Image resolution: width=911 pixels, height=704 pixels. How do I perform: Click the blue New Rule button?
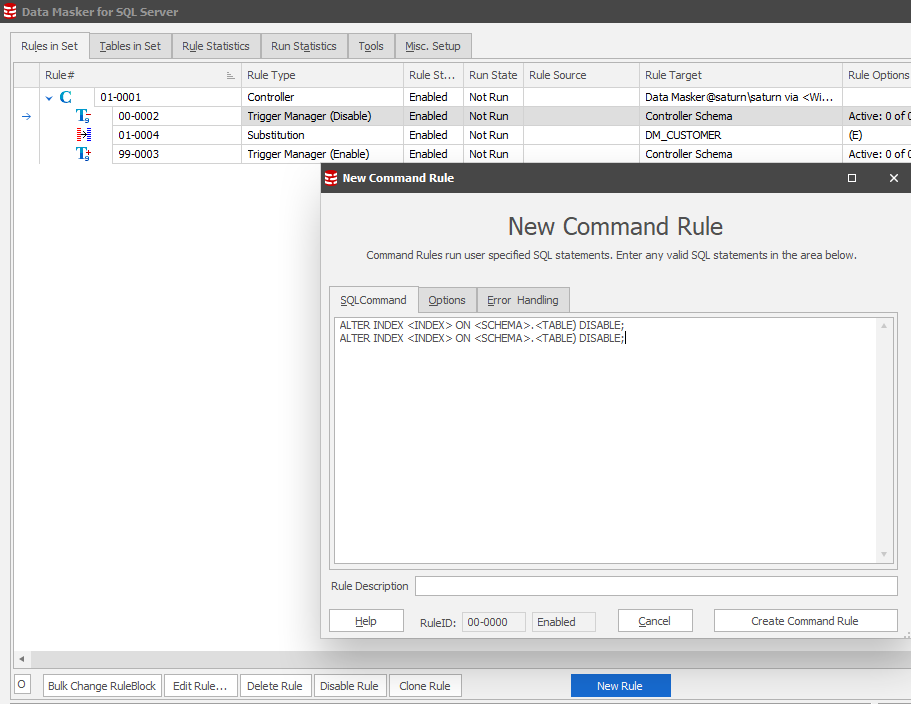620,686
